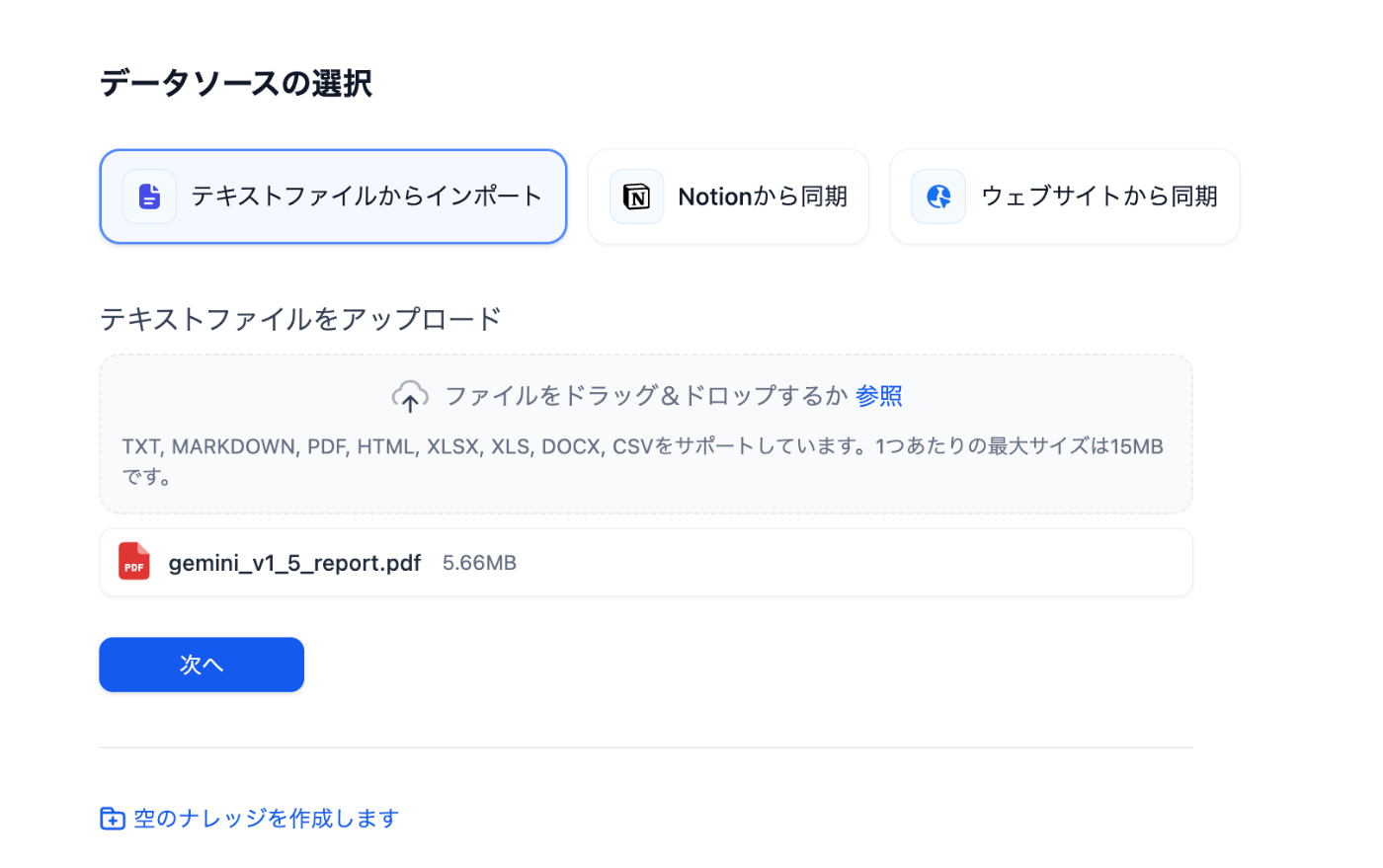Click the ファイルをドラッグ&ドロップするか upload text
The height and width of the screenshot is (868, 1383).
[646, 396]
